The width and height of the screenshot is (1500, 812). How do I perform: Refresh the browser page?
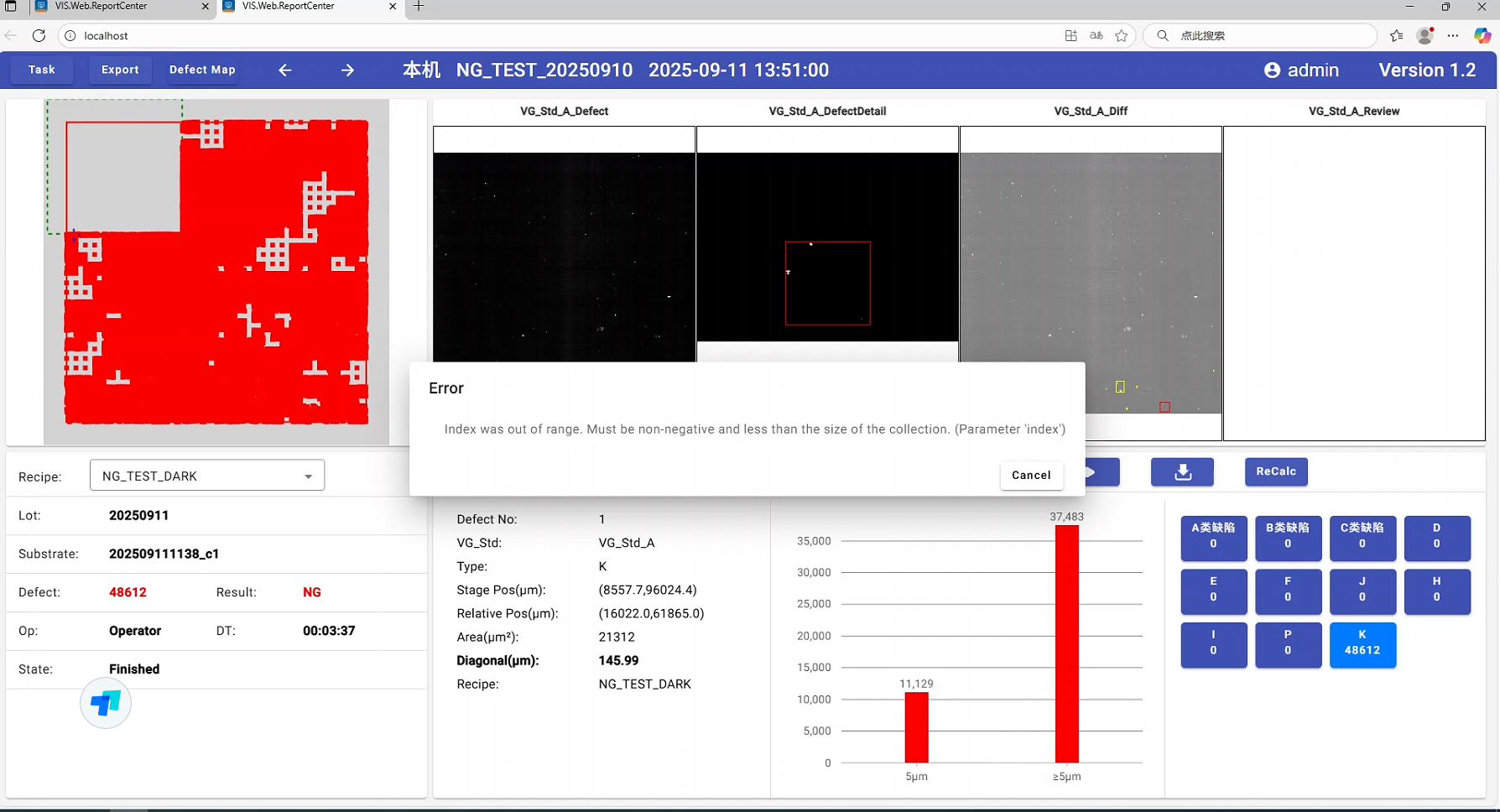39,35
